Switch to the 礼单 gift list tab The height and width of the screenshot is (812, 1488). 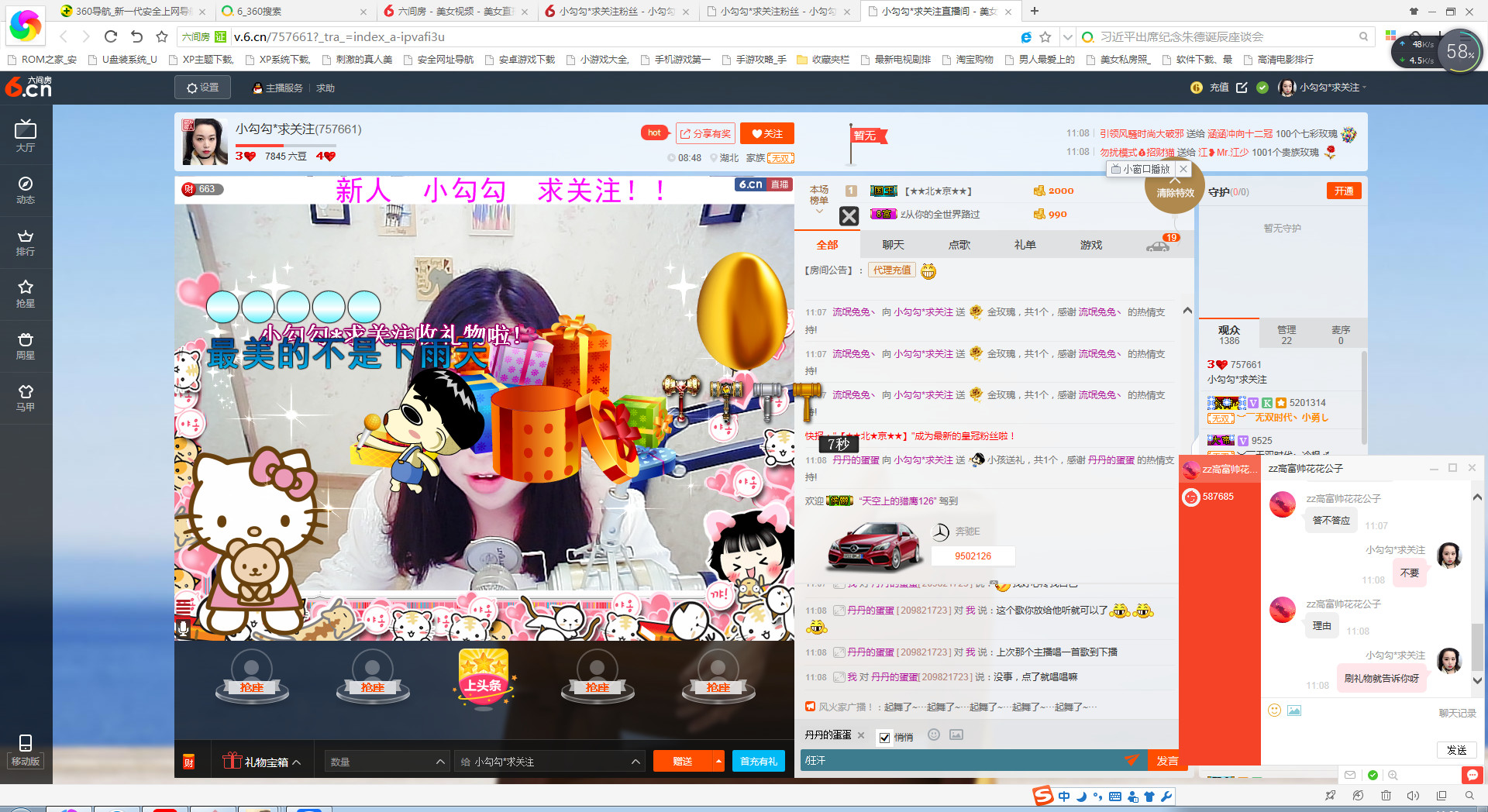click(x=1025, y=245)
